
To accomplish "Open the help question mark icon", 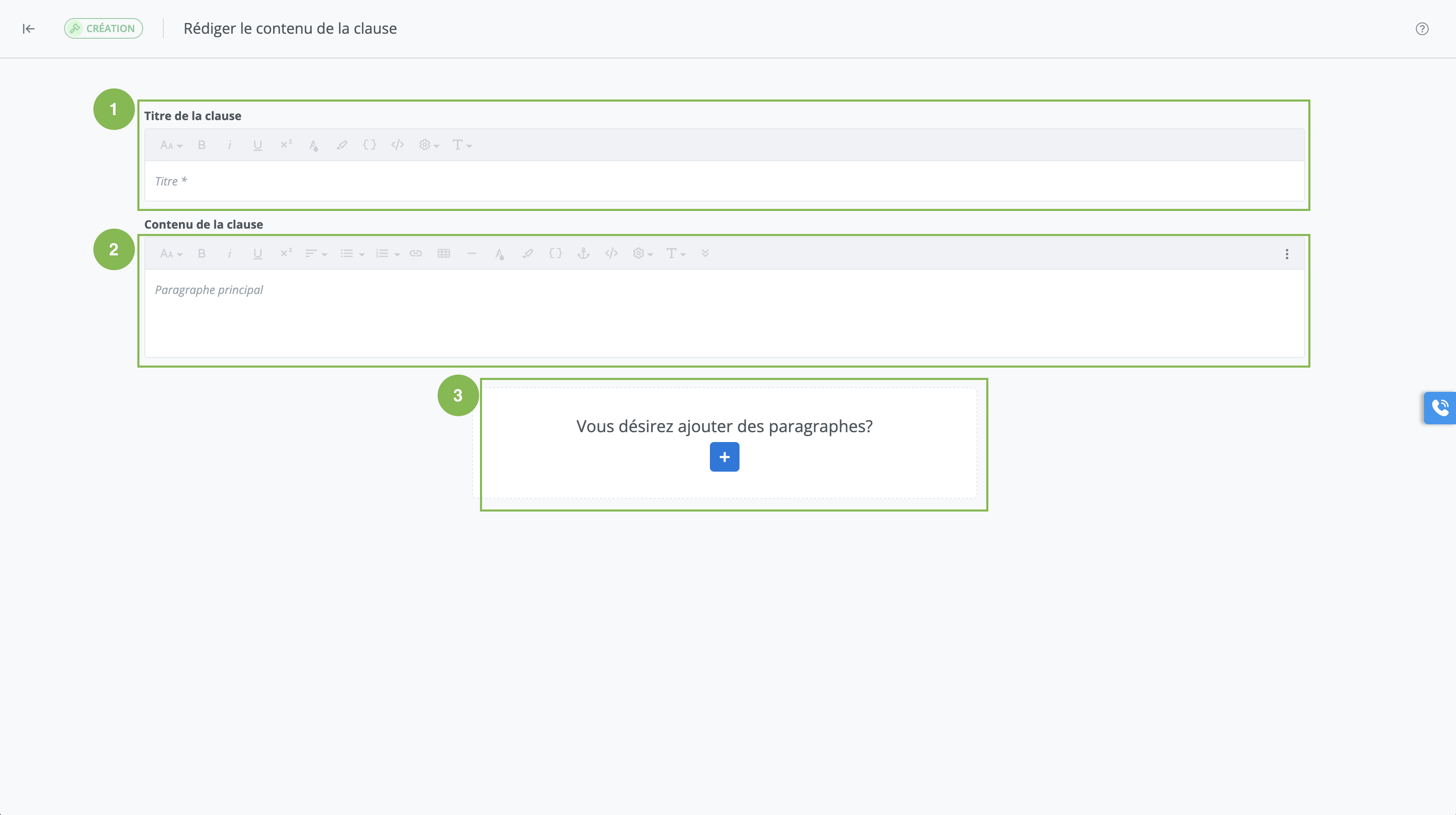I will pyautogui.click(x=1421, y=29).
